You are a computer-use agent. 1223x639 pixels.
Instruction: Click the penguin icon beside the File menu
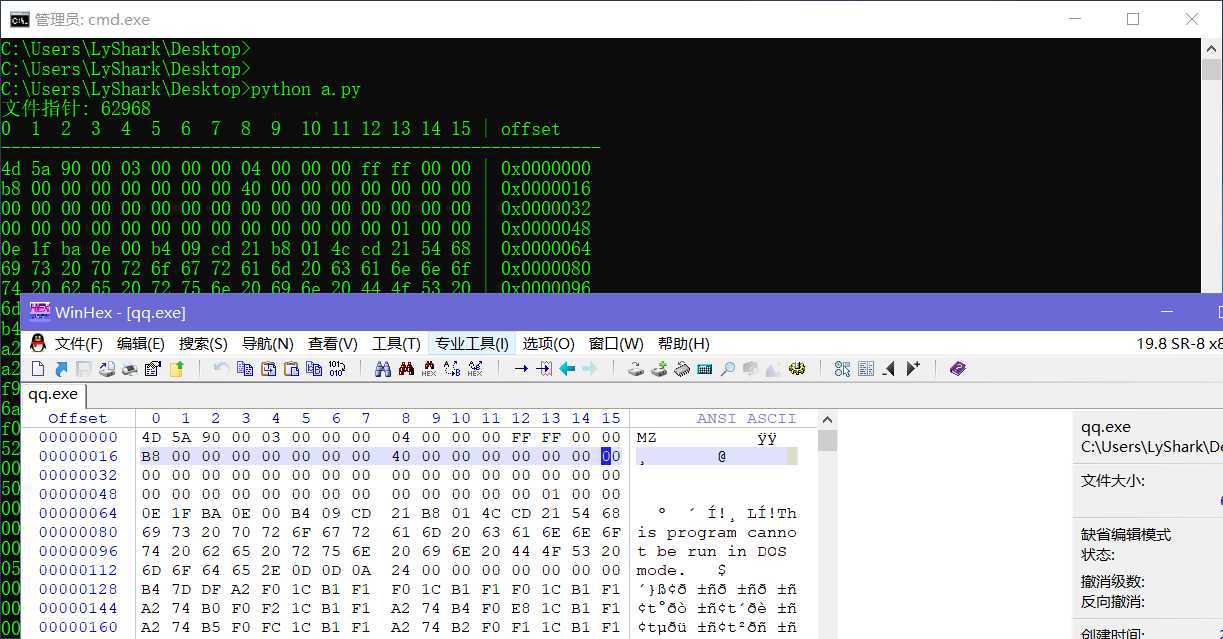(38, 343)
